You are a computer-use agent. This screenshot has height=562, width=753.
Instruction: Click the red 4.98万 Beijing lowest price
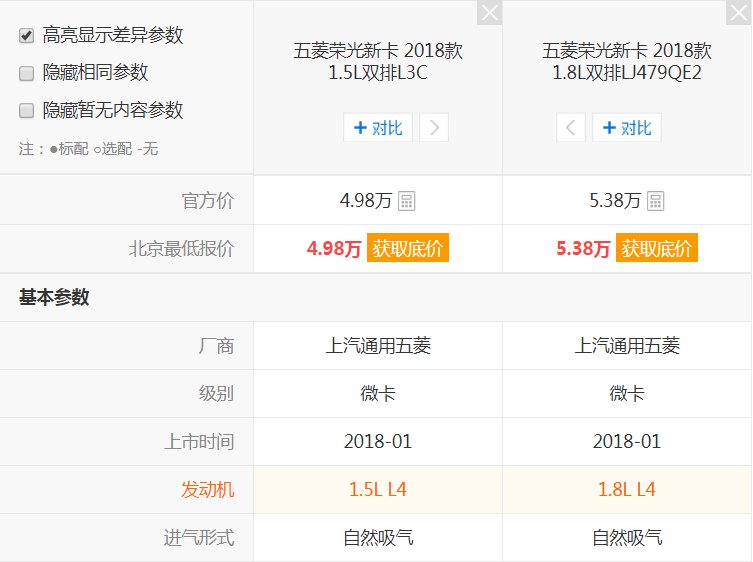(334, 248)
